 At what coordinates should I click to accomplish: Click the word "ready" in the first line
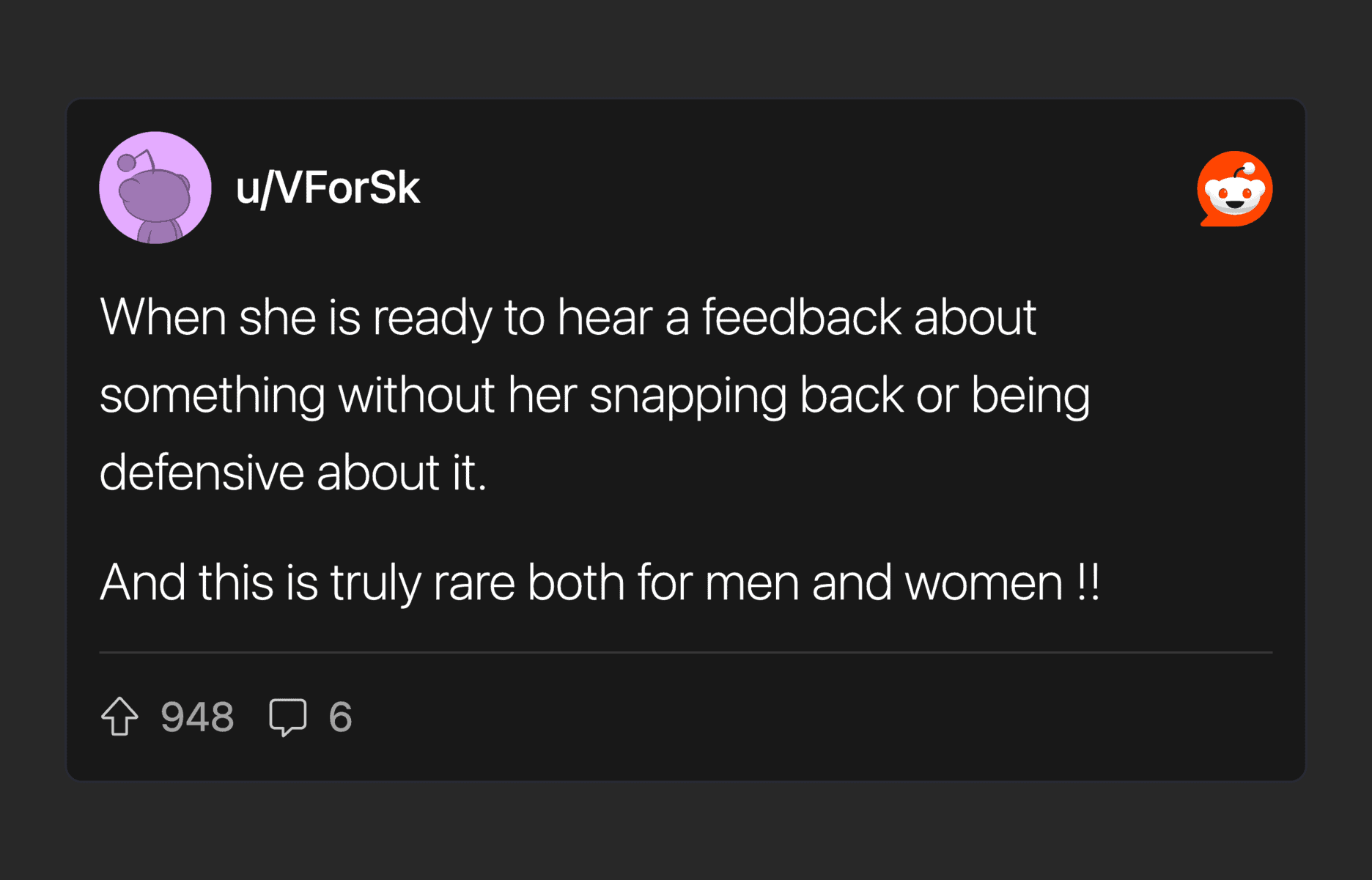(432, 317)
